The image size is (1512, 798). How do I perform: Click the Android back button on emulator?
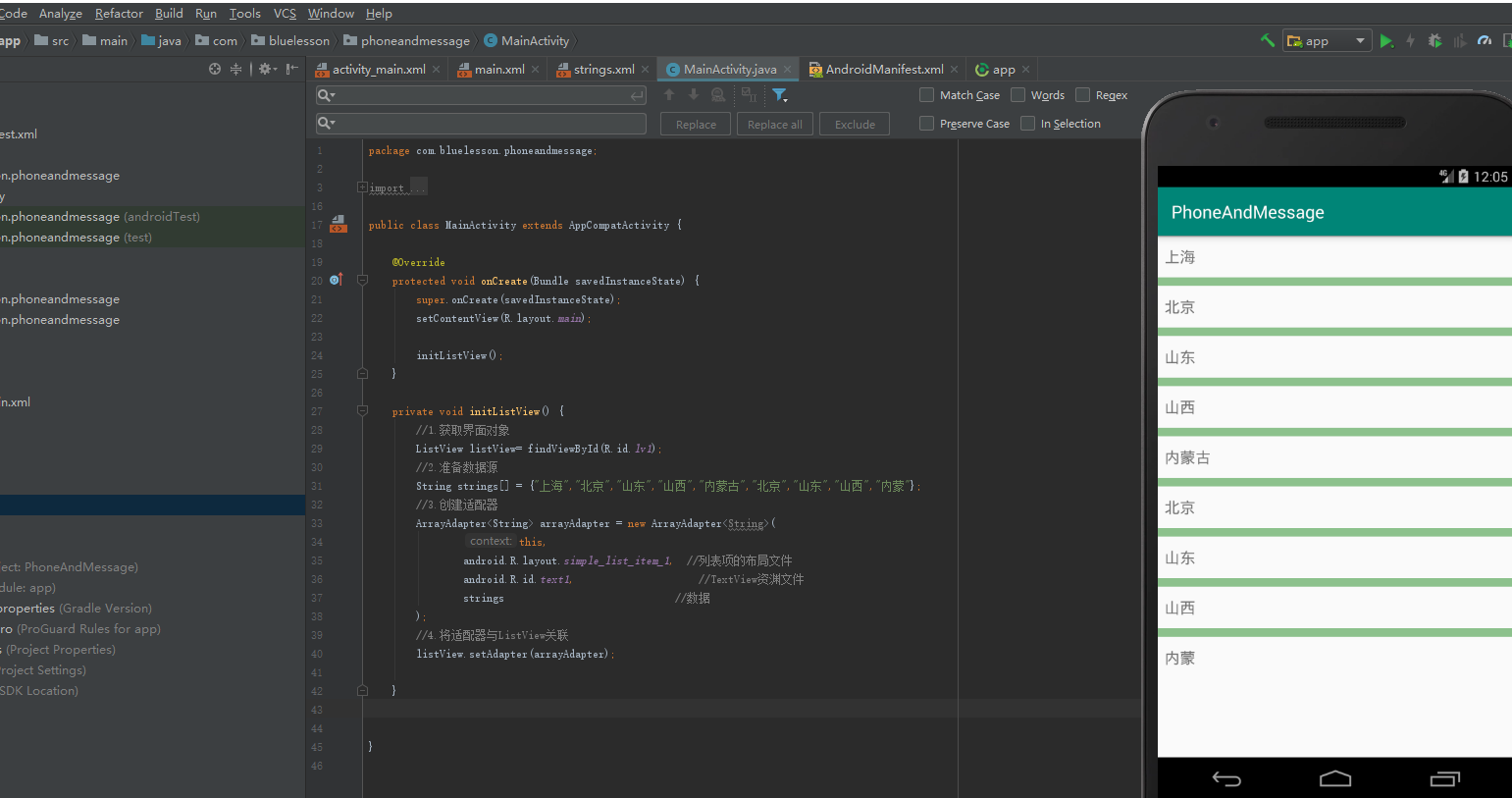(1226, 779)
